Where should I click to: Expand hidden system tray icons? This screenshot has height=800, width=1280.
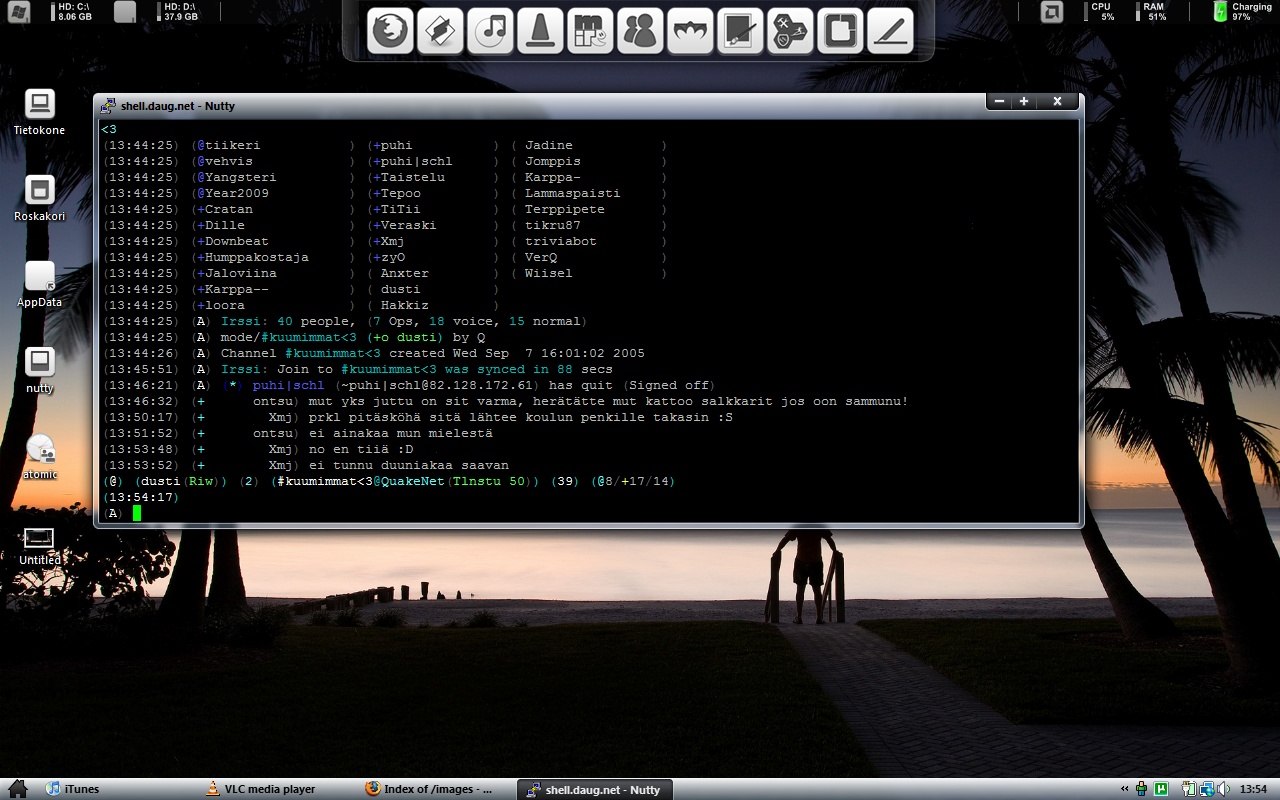1125,789
